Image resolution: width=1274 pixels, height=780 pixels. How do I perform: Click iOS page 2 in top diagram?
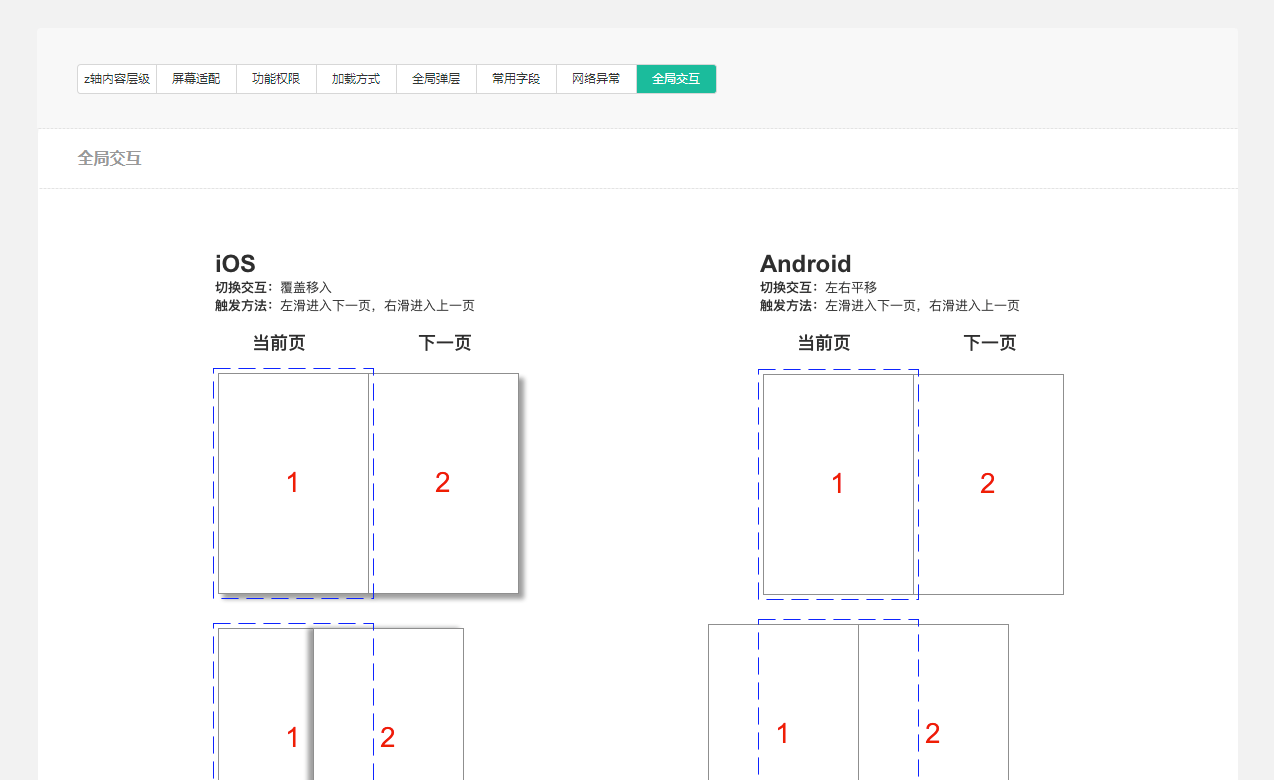point(443,483)
